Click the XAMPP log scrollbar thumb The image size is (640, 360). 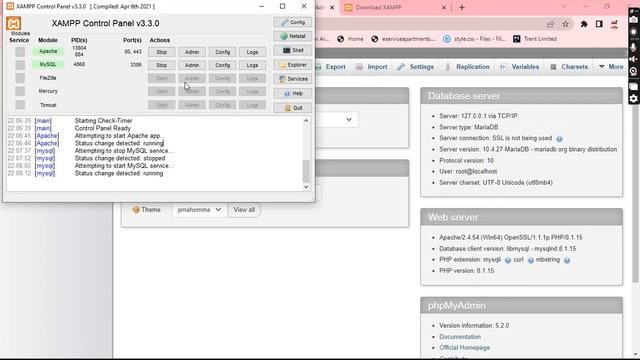[x=306, y=171]
